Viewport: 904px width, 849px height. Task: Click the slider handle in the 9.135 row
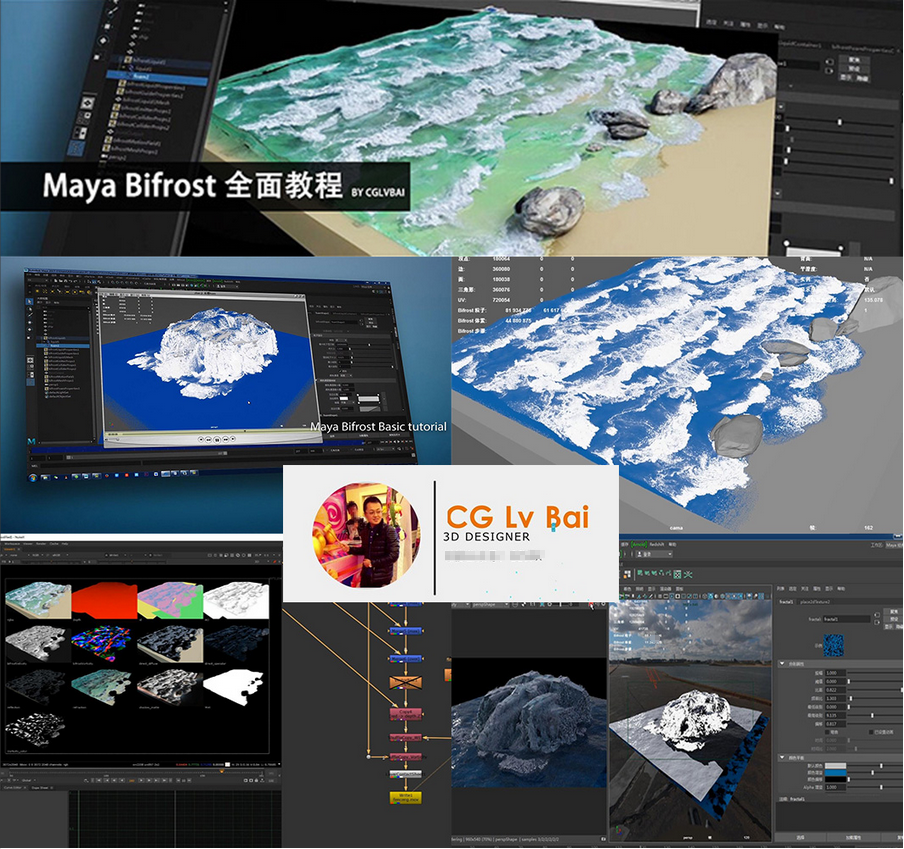(872, 715)
